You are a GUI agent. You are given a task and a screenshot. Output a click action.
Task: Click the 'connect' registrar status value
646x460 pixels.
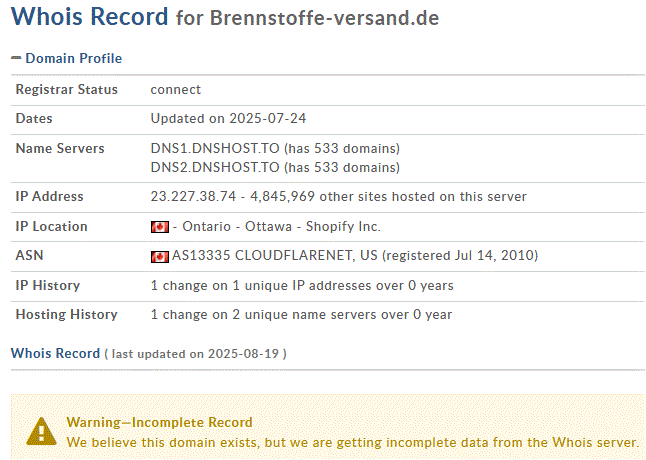coord(176,90)
